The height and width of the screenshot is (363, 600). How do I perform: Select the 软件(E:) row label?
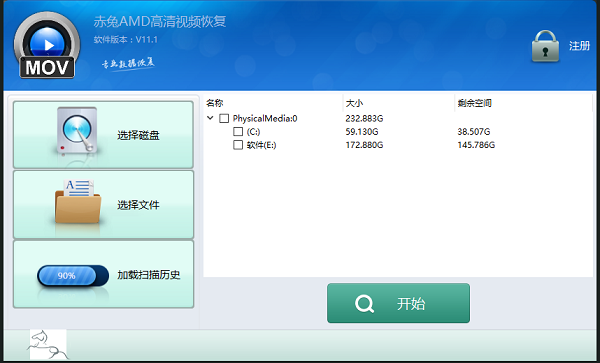261,145
